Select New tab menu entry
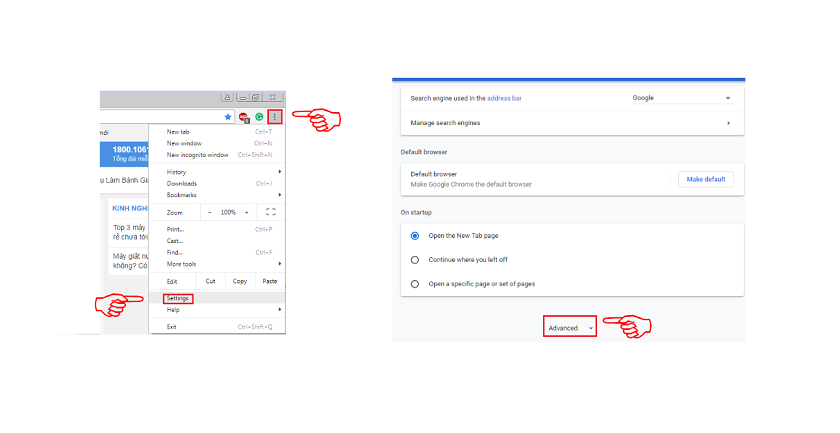This screenshot has height=433, width=840. tap(217, 132)
